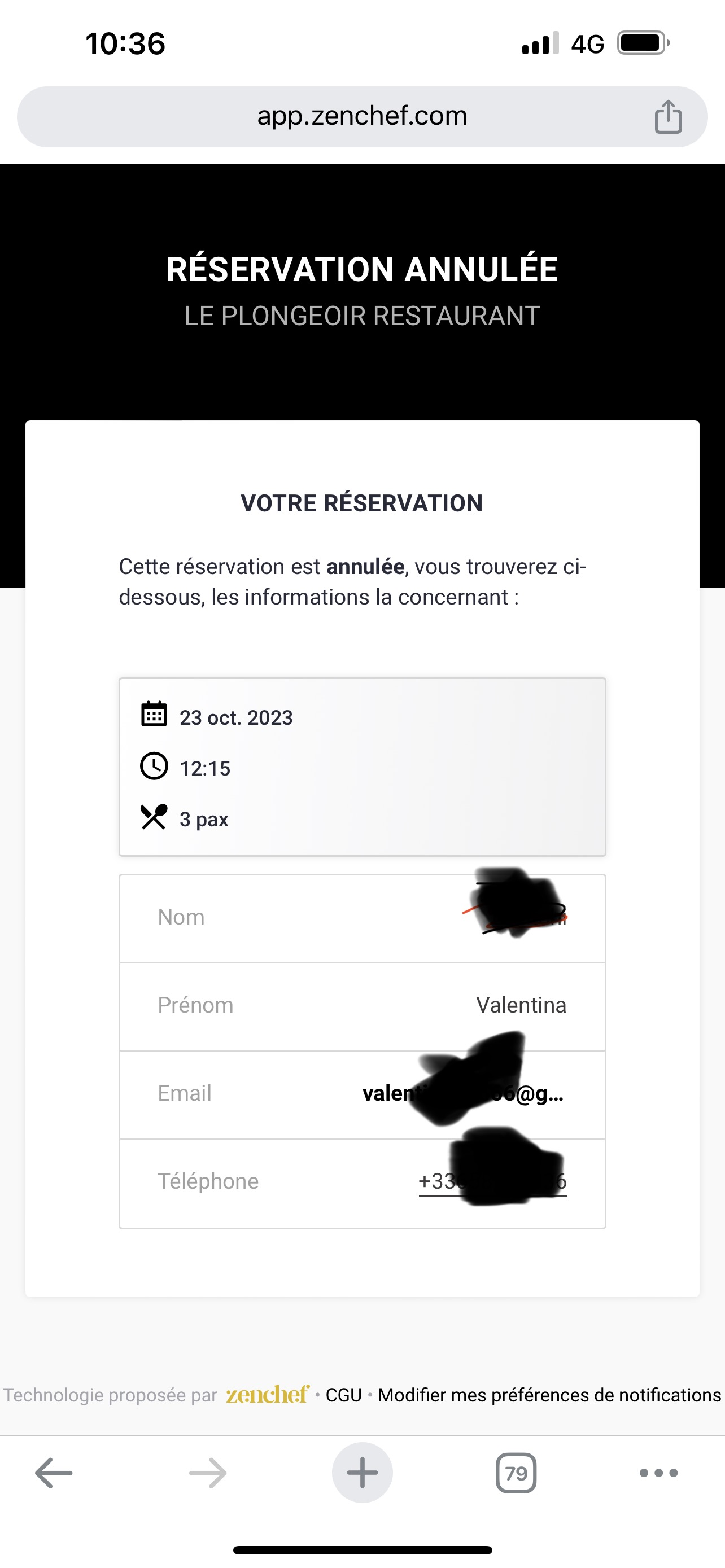The height and width of the screenshot is (1568, 725).
Task: Open a new tab with plus button
Action: pyautogui.click(x=362, y=1473)
